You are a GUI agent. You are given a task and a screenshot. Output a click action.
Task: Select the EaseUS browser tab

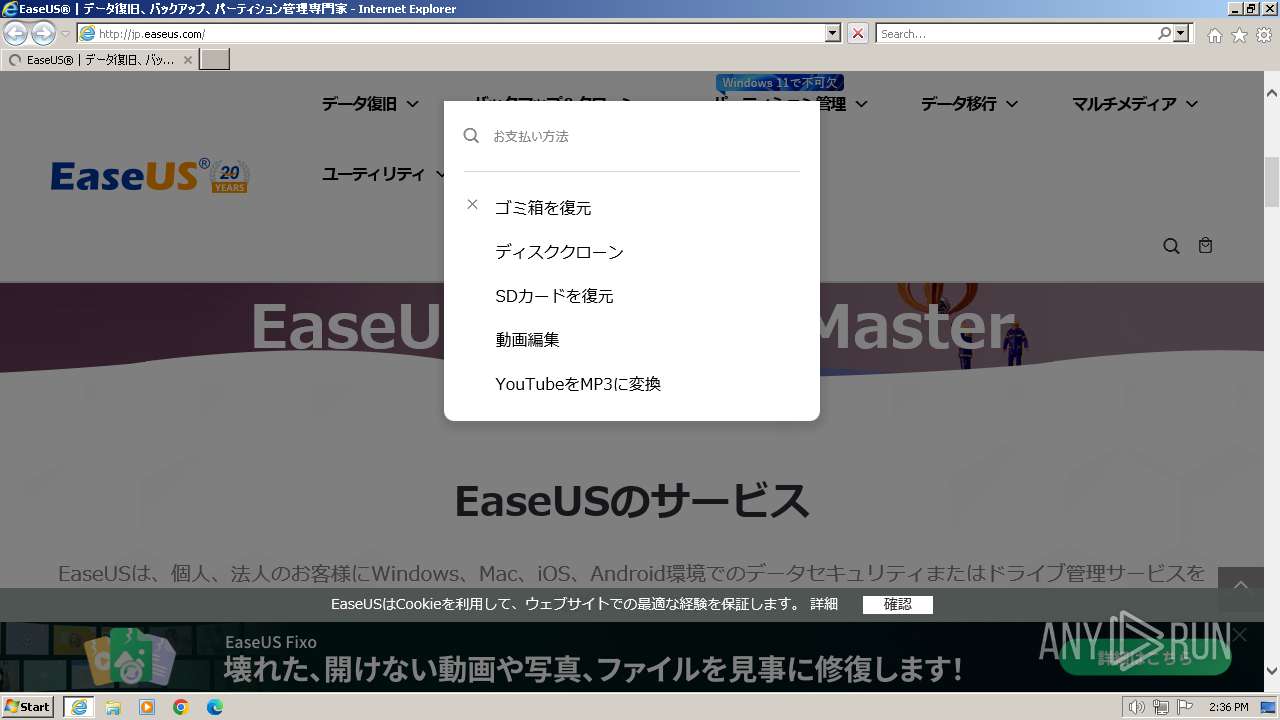(98, 60)
